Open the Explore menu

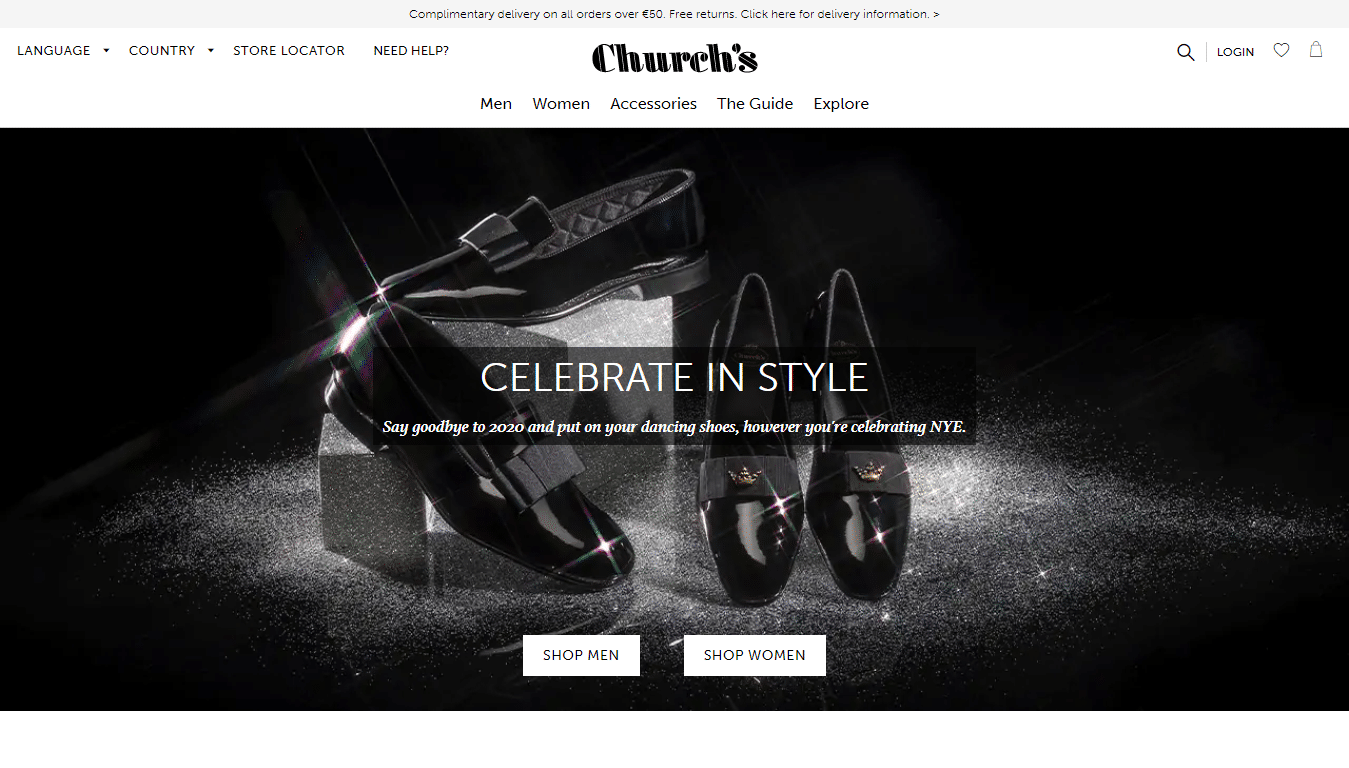tap(841, 104)
